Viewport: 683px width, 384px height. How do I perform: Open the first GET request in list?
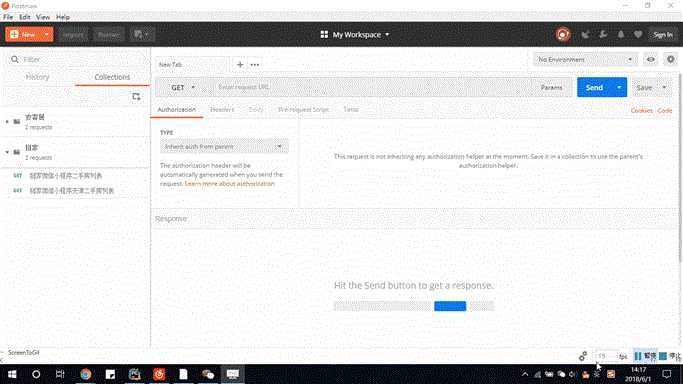click(65, 175)
